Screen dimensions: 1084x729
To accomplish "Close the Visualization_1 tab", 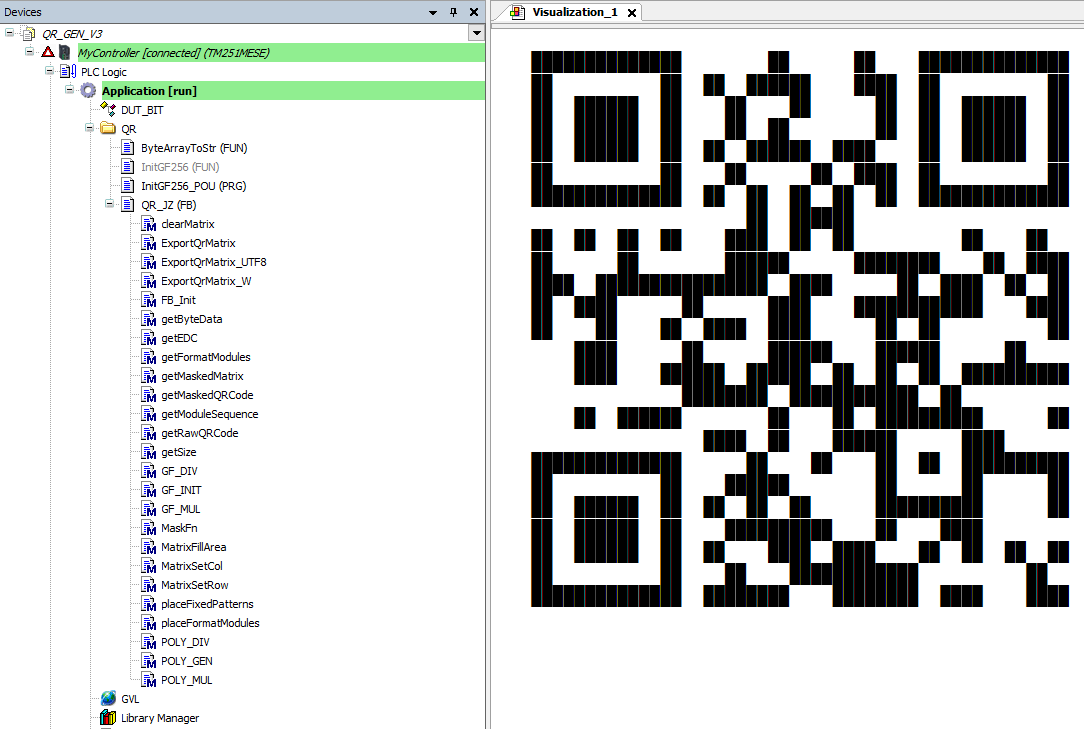I will 631,13.
